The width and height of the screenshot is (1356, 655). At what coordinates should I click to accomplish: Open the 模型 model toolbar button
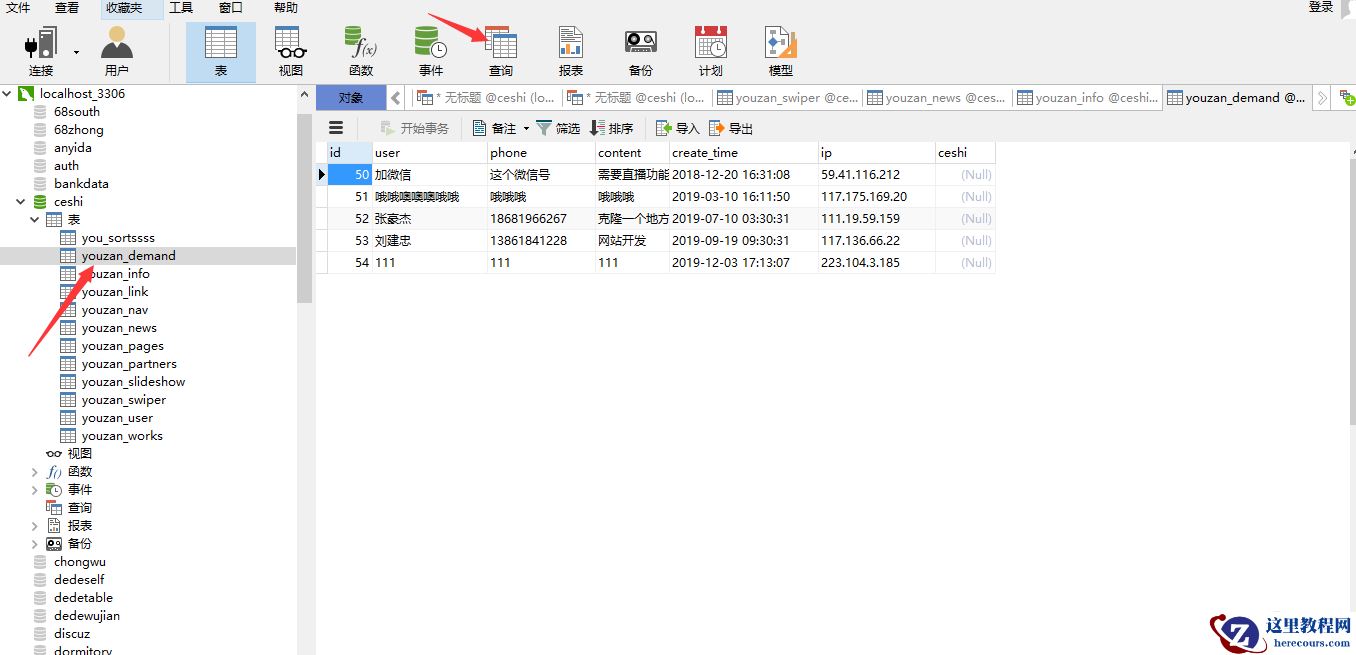pyautogui.click(x=781, y=51)
